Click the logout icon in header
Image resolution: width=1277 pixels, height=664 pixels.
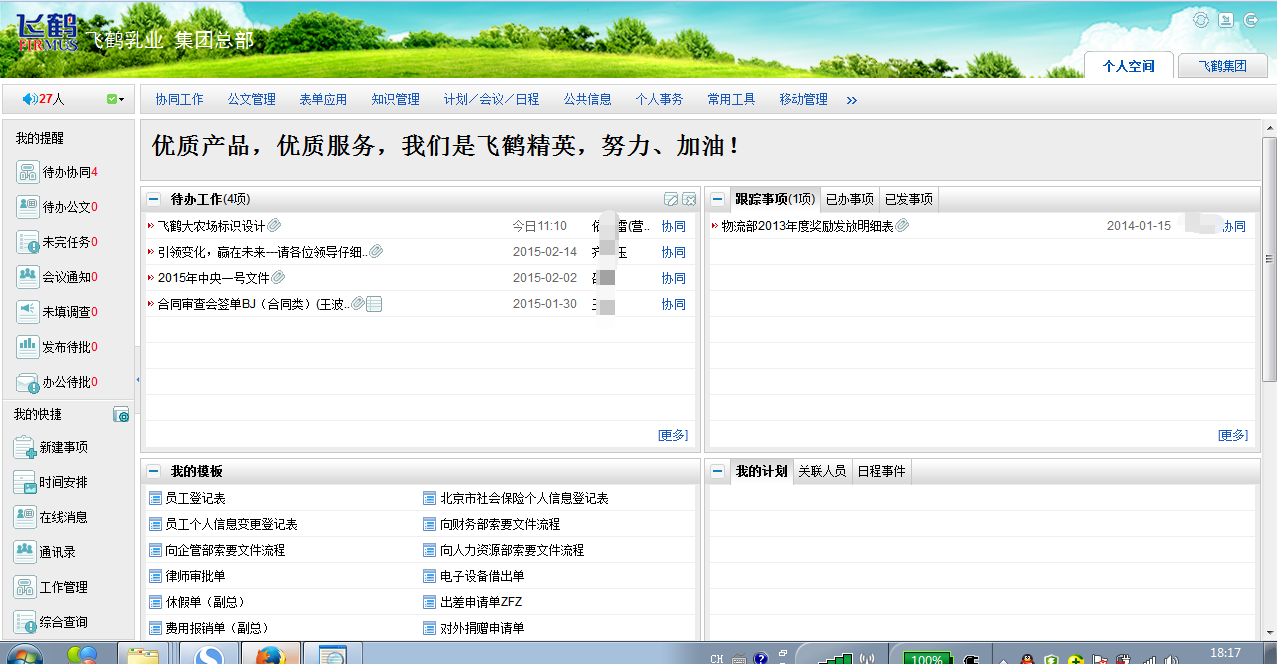(1251, 20)
